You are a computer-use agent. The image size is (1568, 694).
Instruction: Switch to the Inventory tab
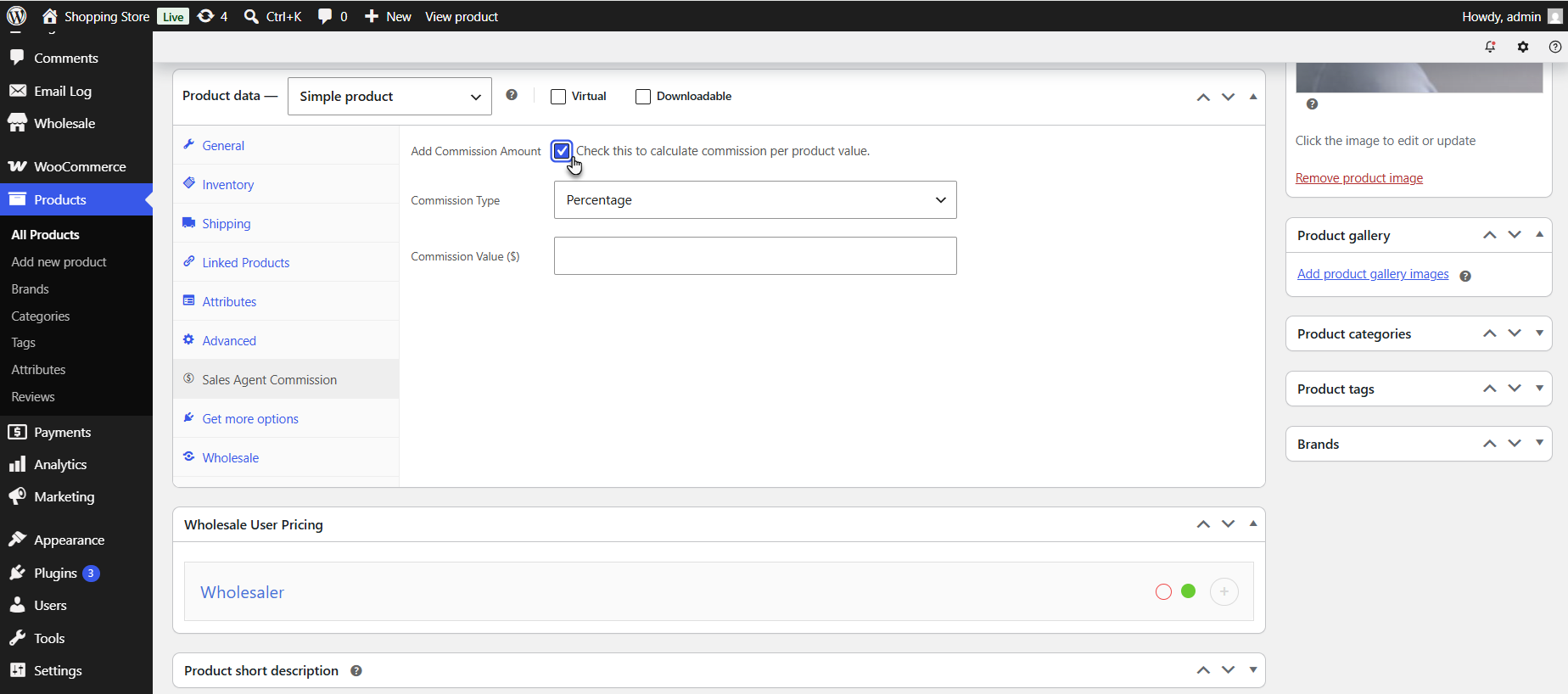tap(286, 184)
